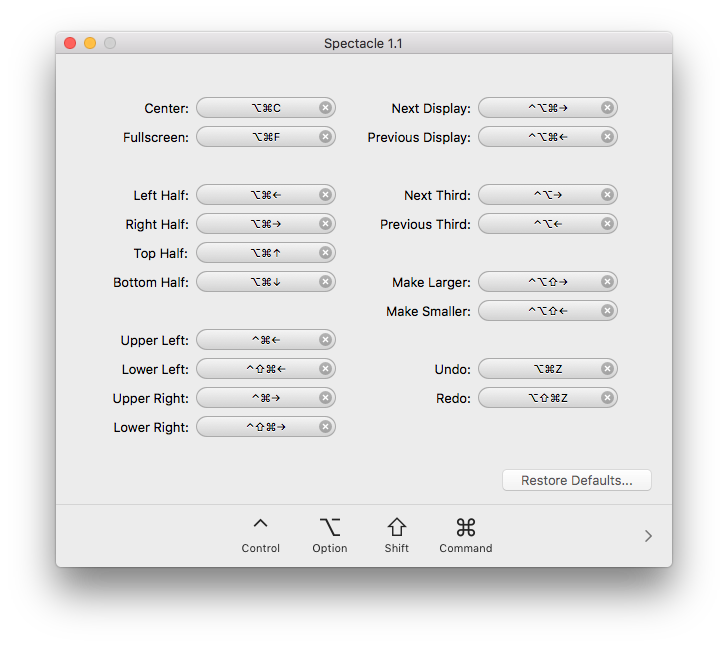Select the Redo shortcut recorder field
728x647 pixels.
(x=548, y=398)
